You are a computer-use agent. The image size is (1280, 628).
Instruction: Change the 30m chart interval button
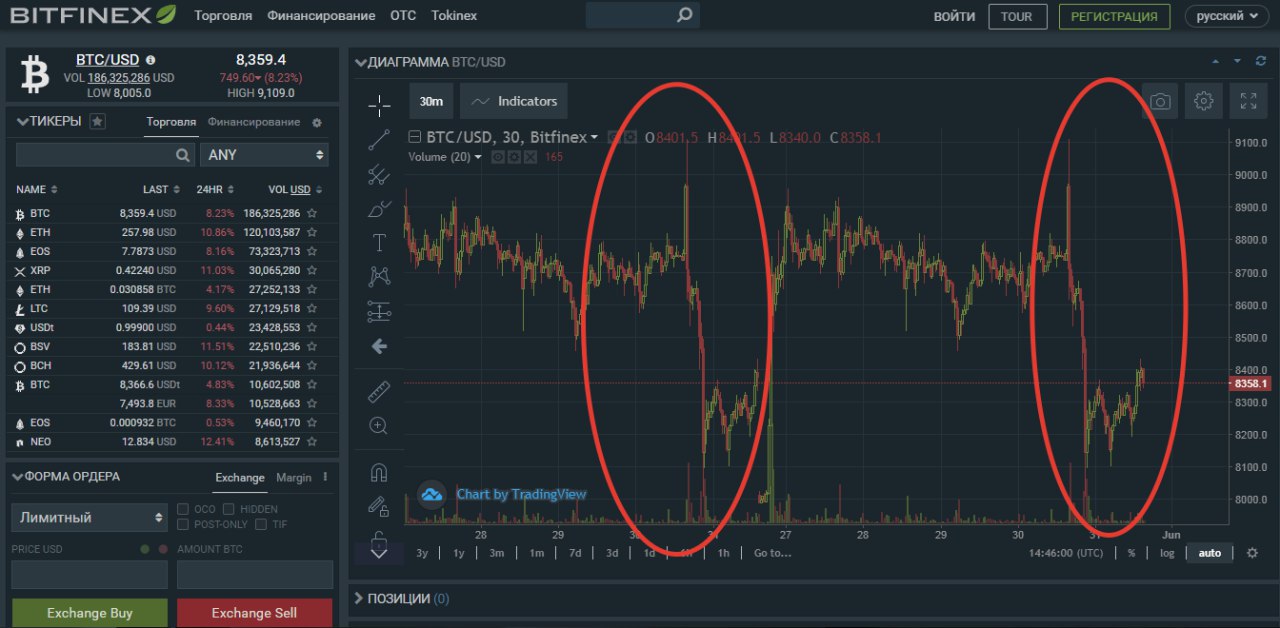(431, 101)
